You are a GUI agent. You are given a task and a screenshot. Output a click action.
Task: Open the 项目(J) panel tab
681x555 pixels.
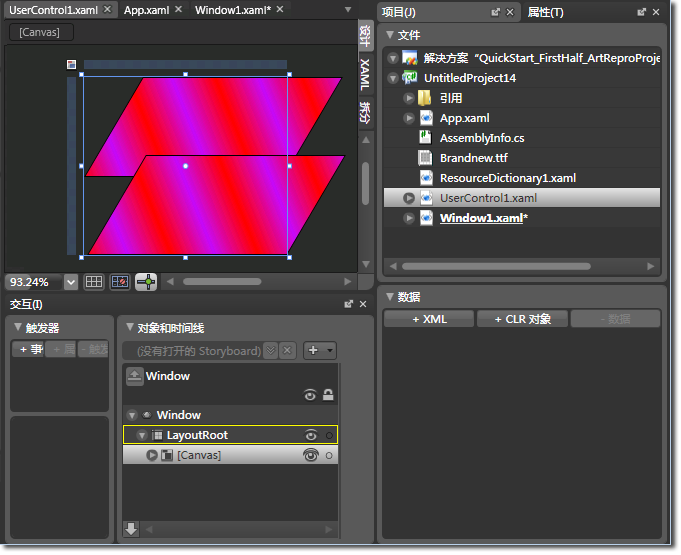(399, 13)
